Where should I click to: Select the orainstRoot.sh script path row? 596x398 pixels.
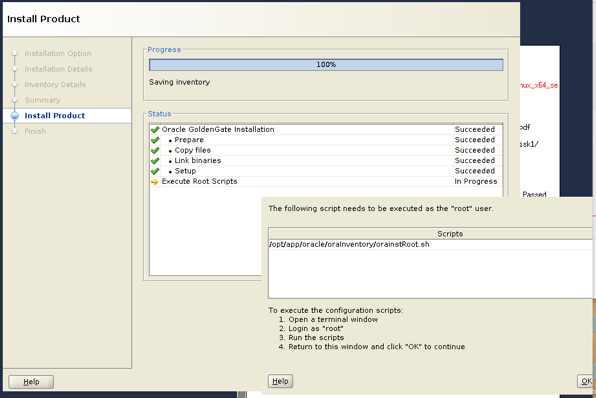click(x=430, y=244)
